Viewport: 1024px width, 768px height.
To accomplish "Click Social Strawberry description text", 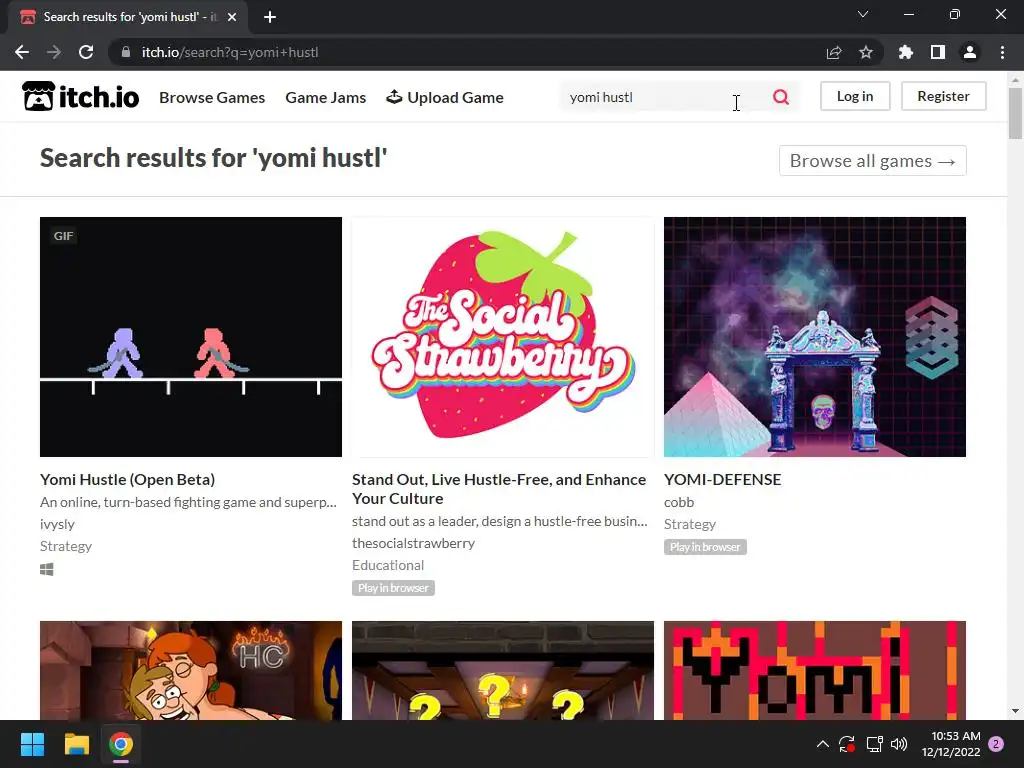I will tap(500, 521).
